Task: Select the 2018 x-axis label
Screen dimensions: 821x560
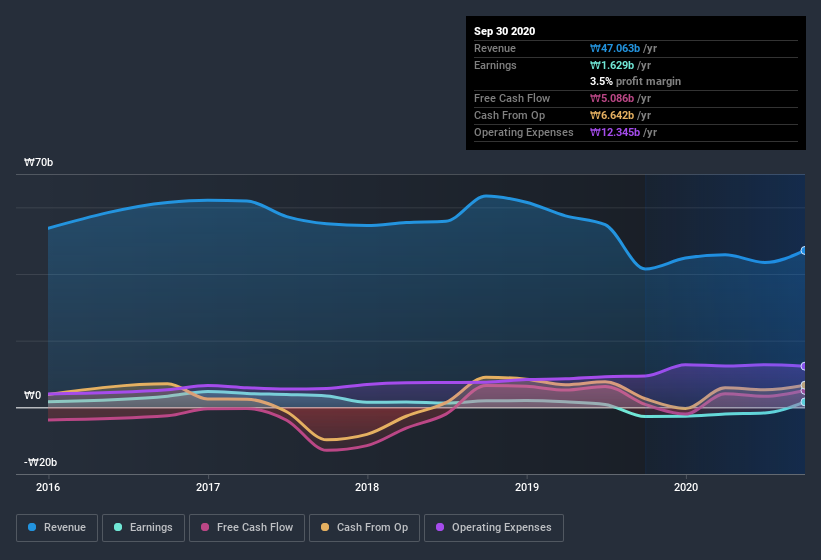Action: pos(367,487)
